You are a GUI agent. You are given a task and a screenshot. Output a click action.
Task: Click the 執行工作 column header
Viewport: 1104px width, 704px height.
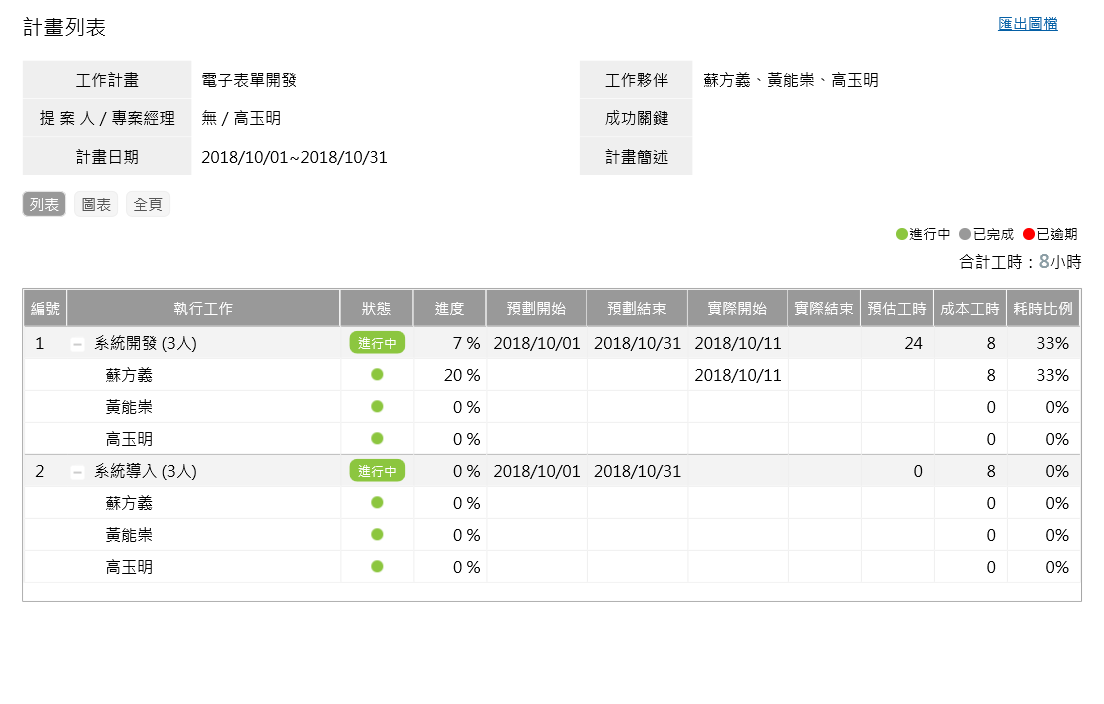[203, 309]
